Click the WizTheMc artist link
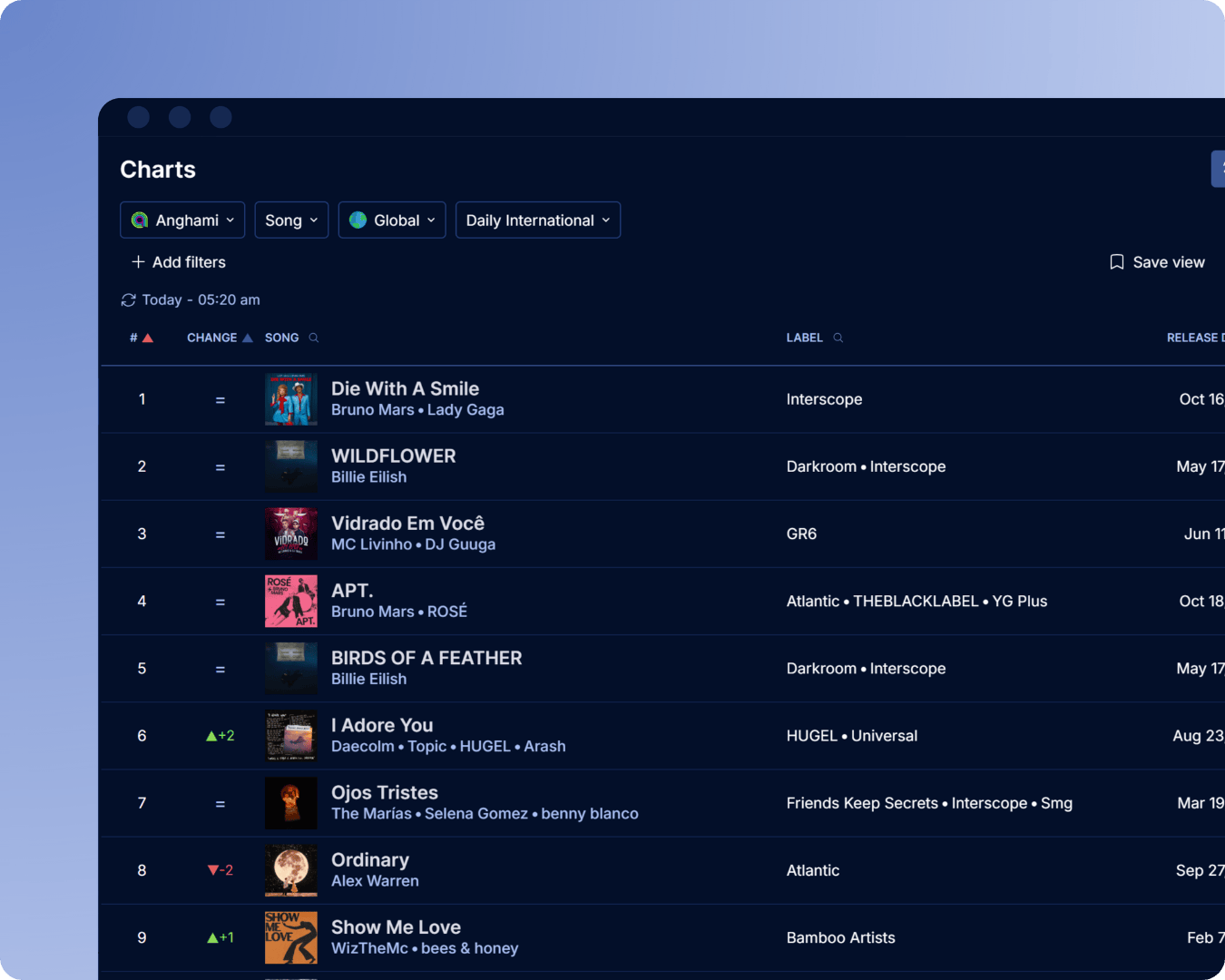1225x980 pixels. click(x=369, y=947)
